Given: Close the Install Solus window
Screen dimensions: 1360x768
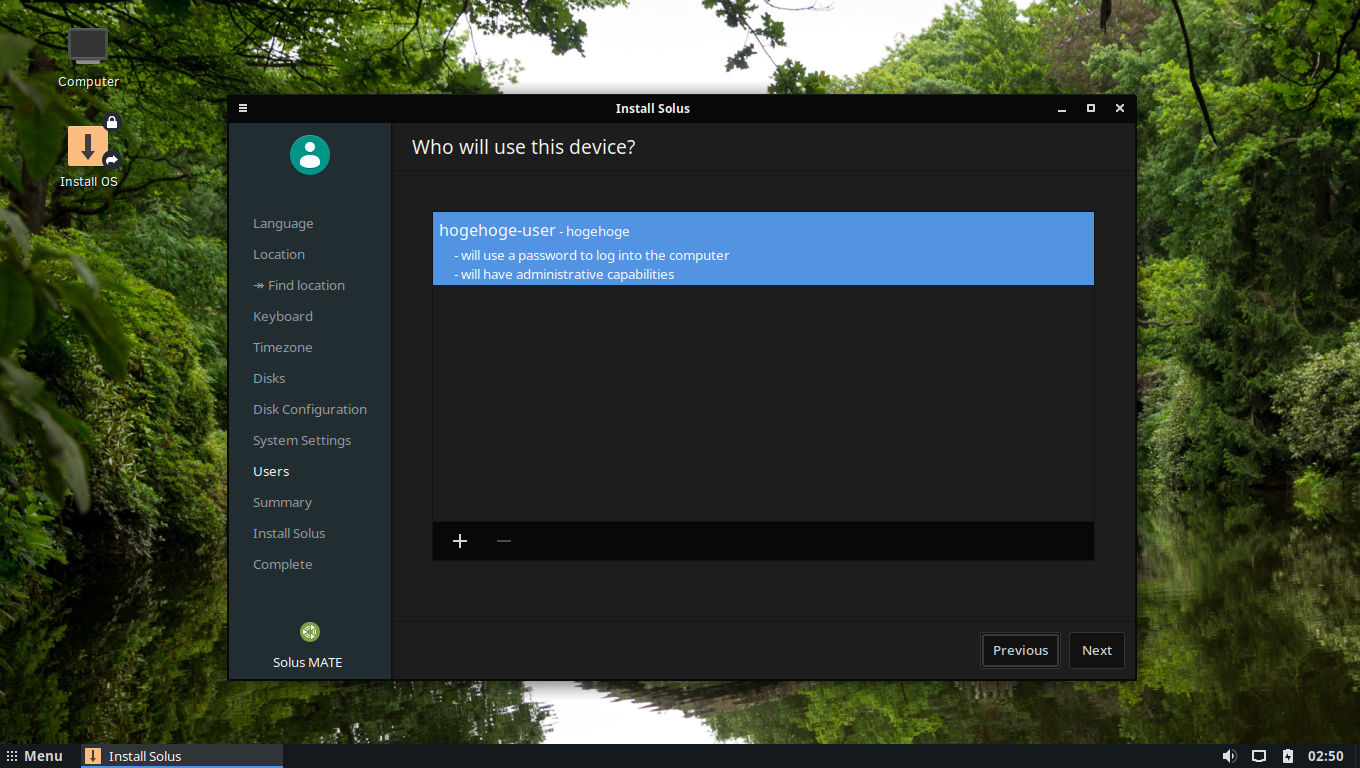Looking at the screenshot, I should pyautogui.click(x=1120, y=108).
